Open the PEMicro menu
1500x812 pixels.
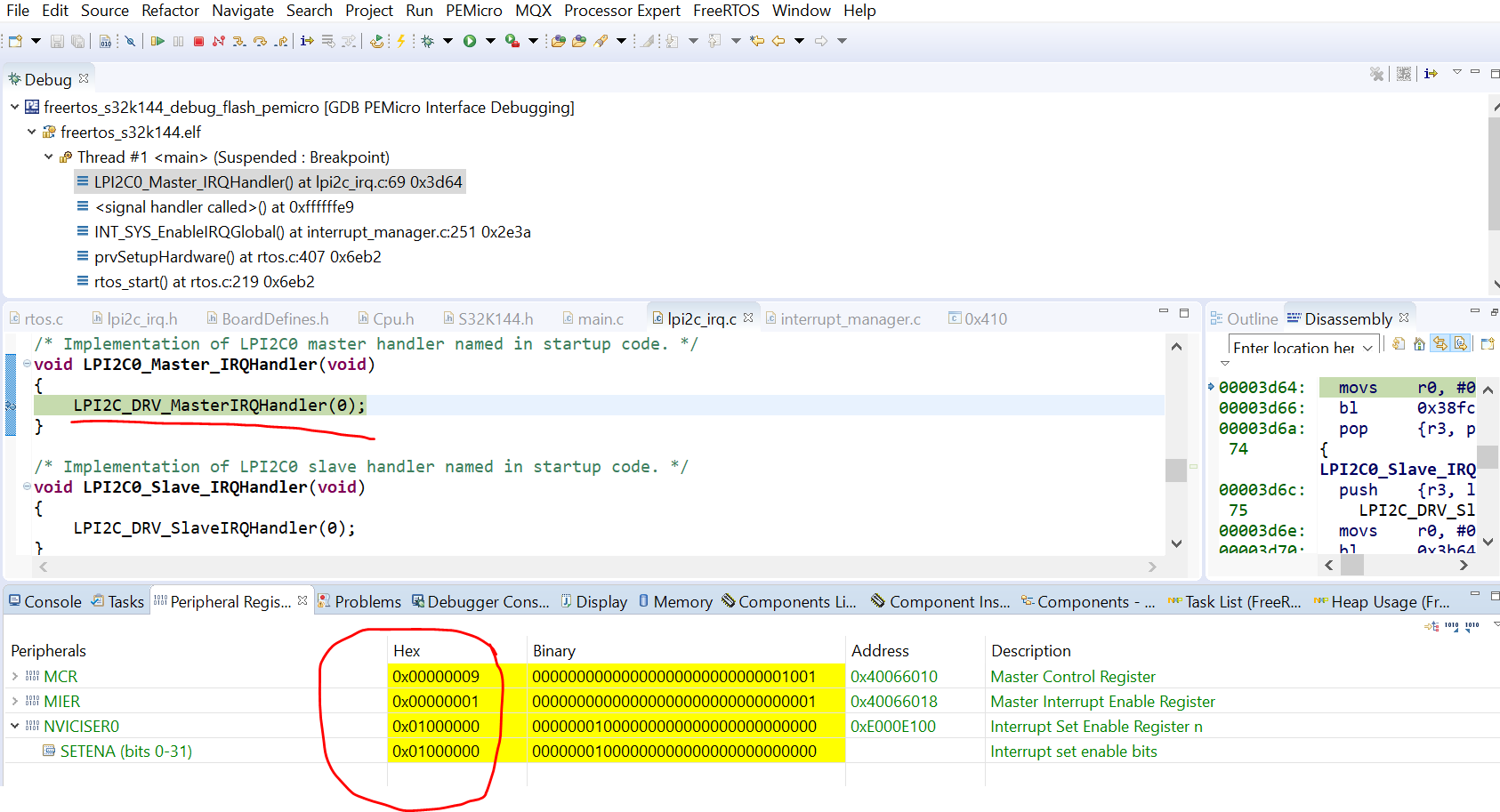474,11
